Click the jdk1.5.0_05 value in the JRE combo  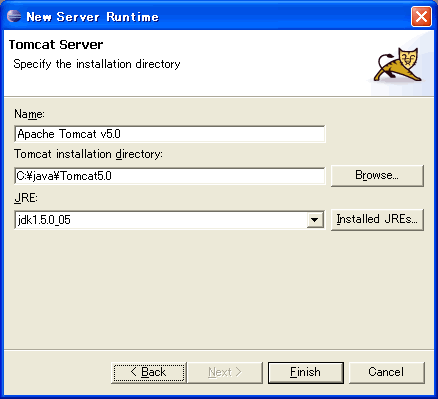[x=44, y=220]
